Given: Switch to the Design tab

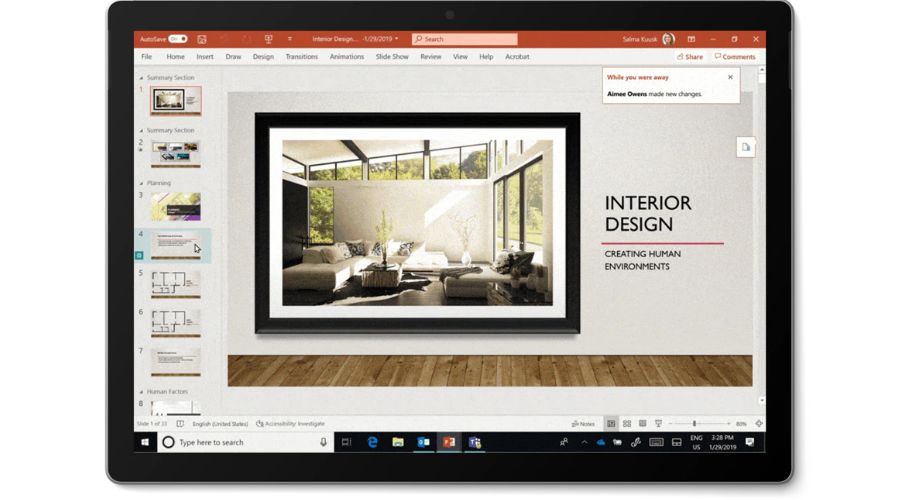Looking at the screenshot, I should (x=263, y=57).
